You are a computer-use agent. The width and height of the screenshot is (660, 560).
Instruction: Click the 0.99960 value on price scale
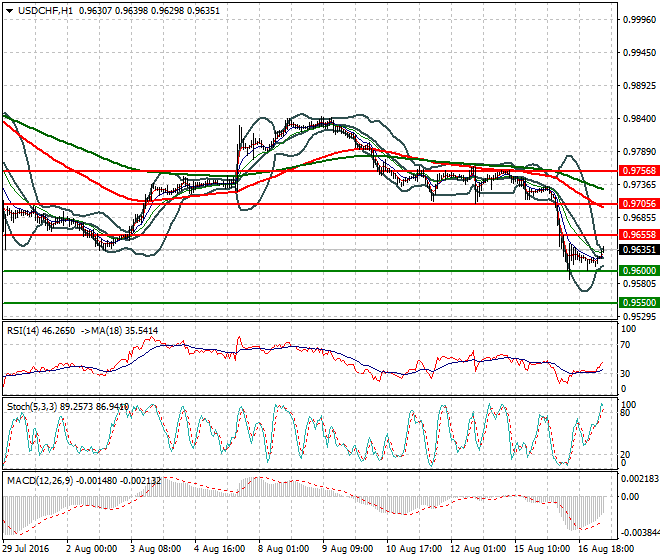(638, 19)
